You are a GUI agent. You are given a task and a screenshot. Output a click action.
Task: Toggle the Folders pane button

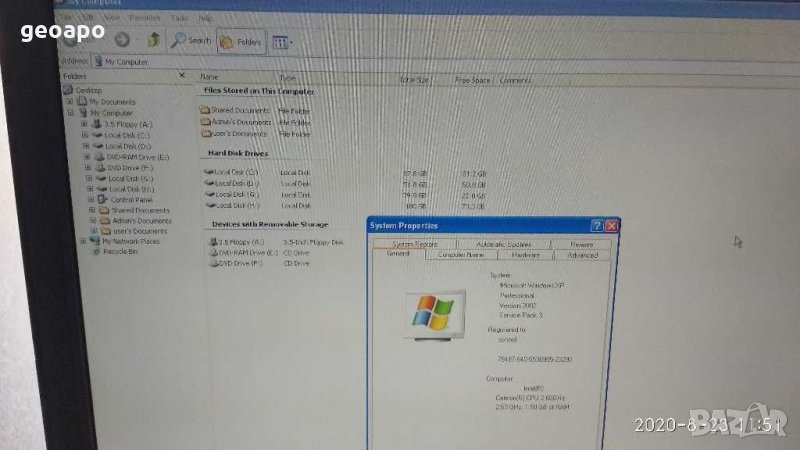pyautogui.click(x=241, y=42)
